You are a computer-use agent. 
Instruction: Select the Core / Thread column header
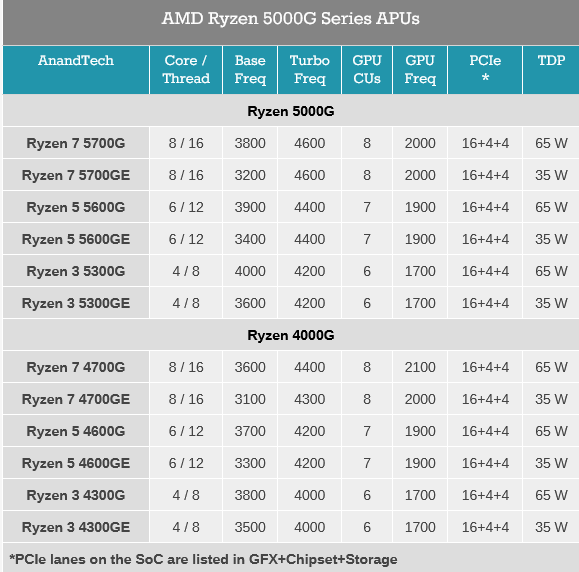pyautogui.click(x=186, y=69)
